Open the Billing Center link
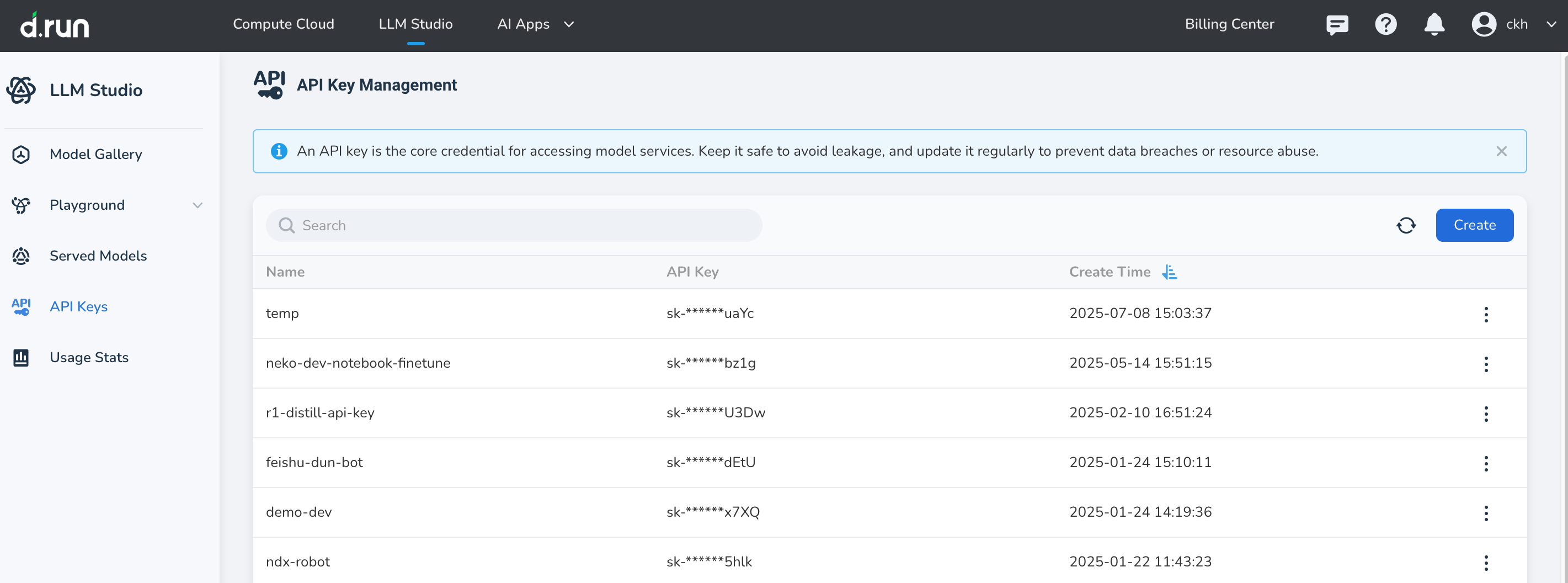 [1229, 24]
